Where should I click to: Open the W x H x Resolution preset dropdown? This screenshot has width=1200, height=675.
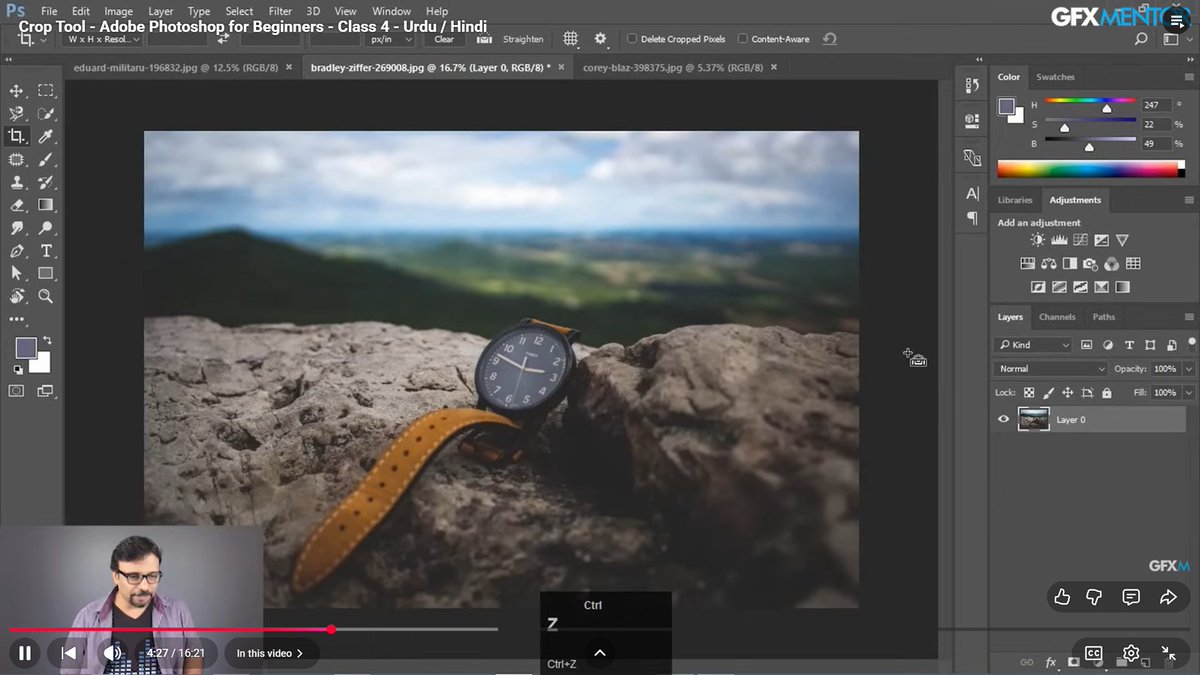coord(104,39)
